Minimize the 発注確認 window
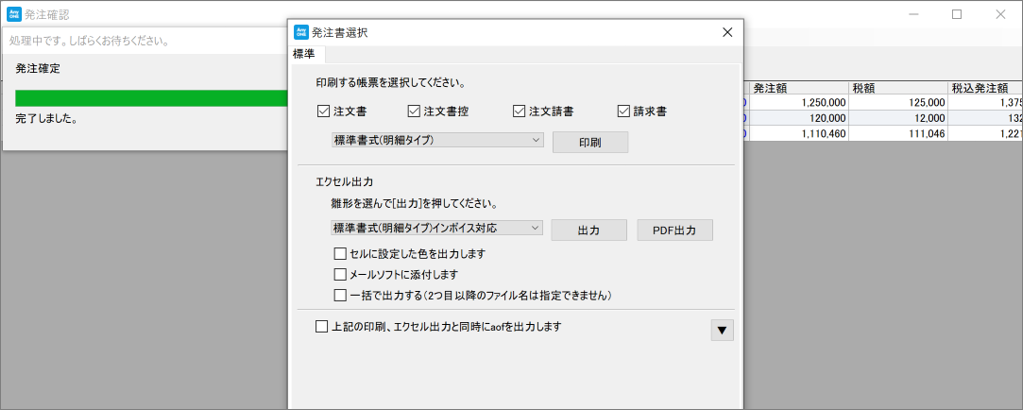 pos(912,14)
